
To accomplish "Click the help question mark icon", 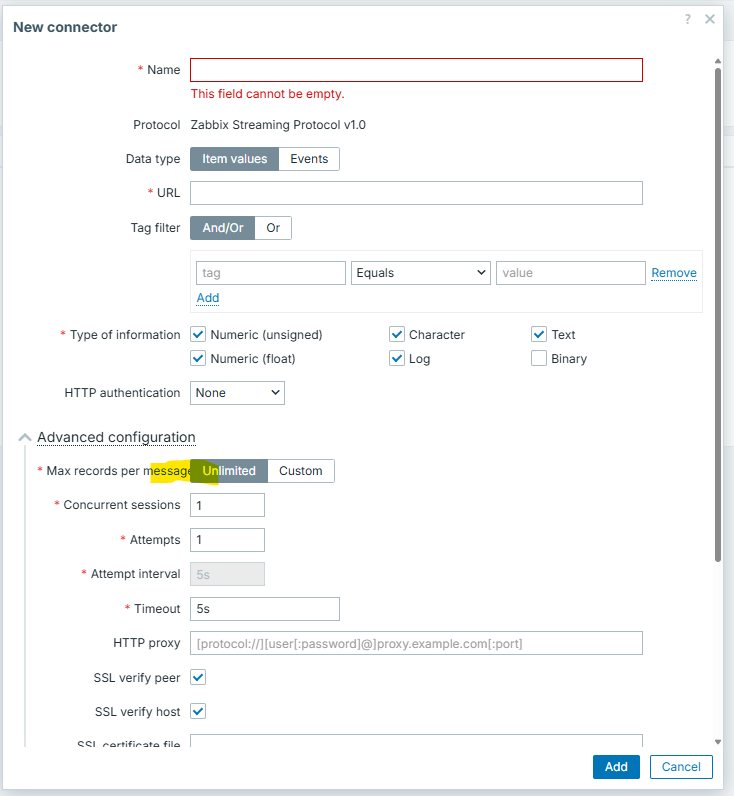I will pos(688,19).
